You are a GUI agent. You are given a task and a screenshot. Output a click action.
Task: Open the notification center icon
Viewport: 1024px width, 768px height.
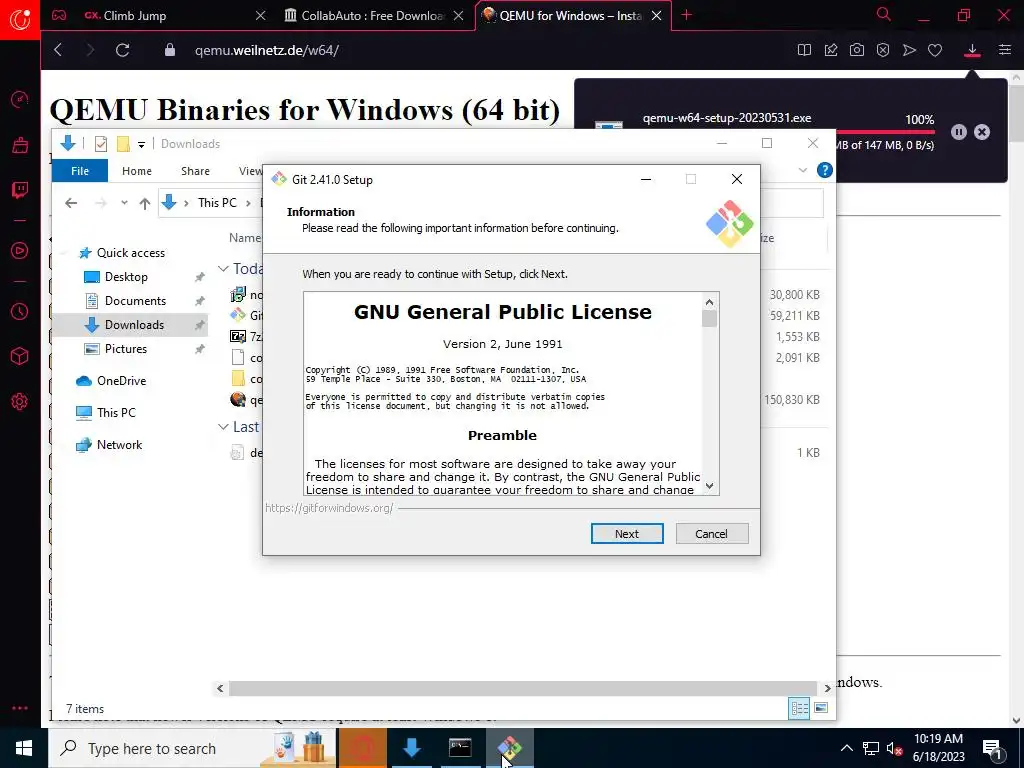click(x=993, y=748)
